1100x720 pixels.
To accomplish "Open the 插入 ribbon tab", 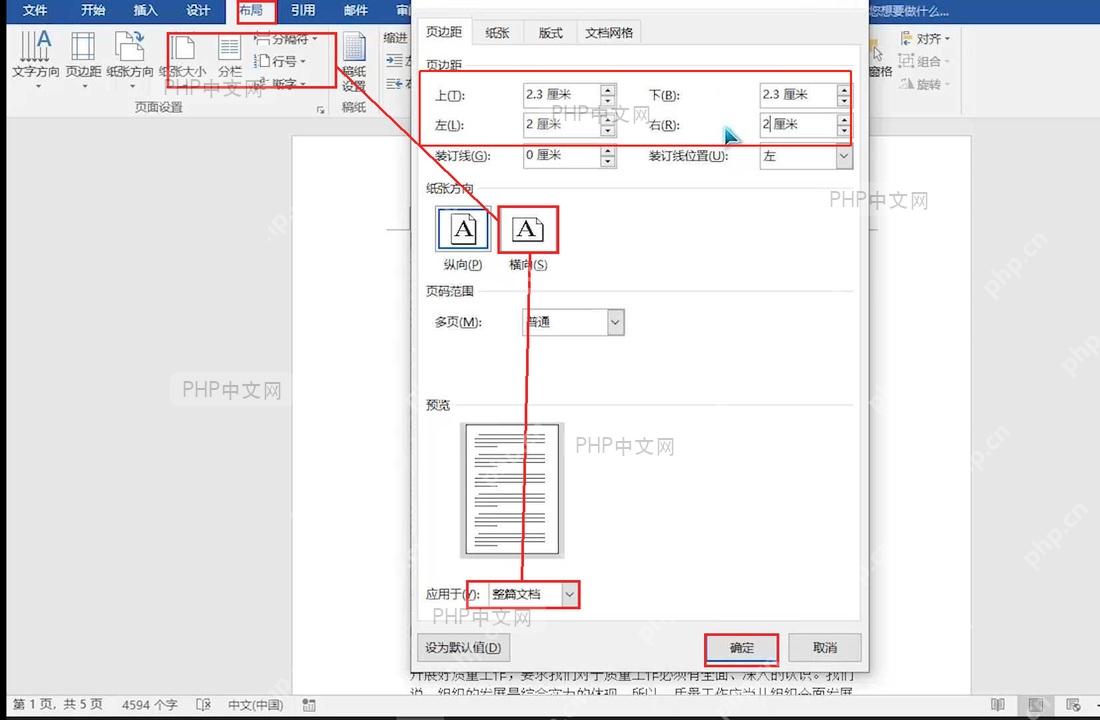I will point(145,10).
